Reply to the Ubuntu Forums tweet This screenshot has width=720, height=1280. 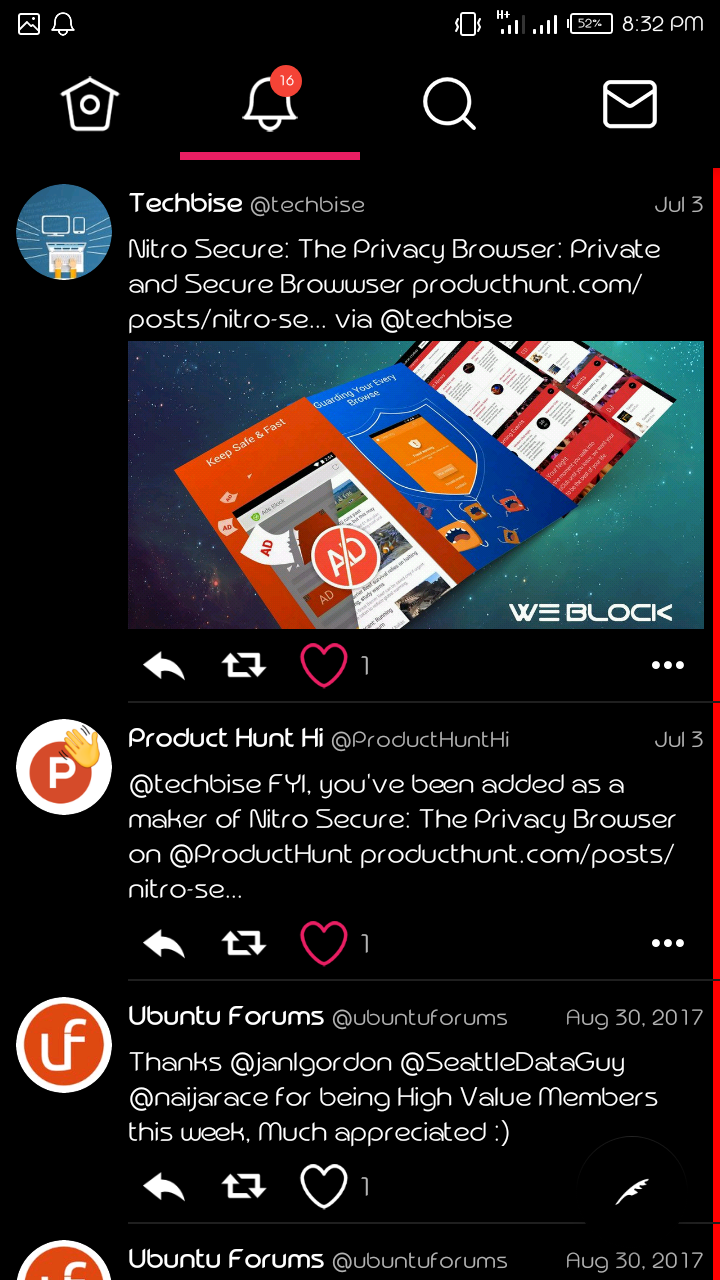tap(164, 1186)
